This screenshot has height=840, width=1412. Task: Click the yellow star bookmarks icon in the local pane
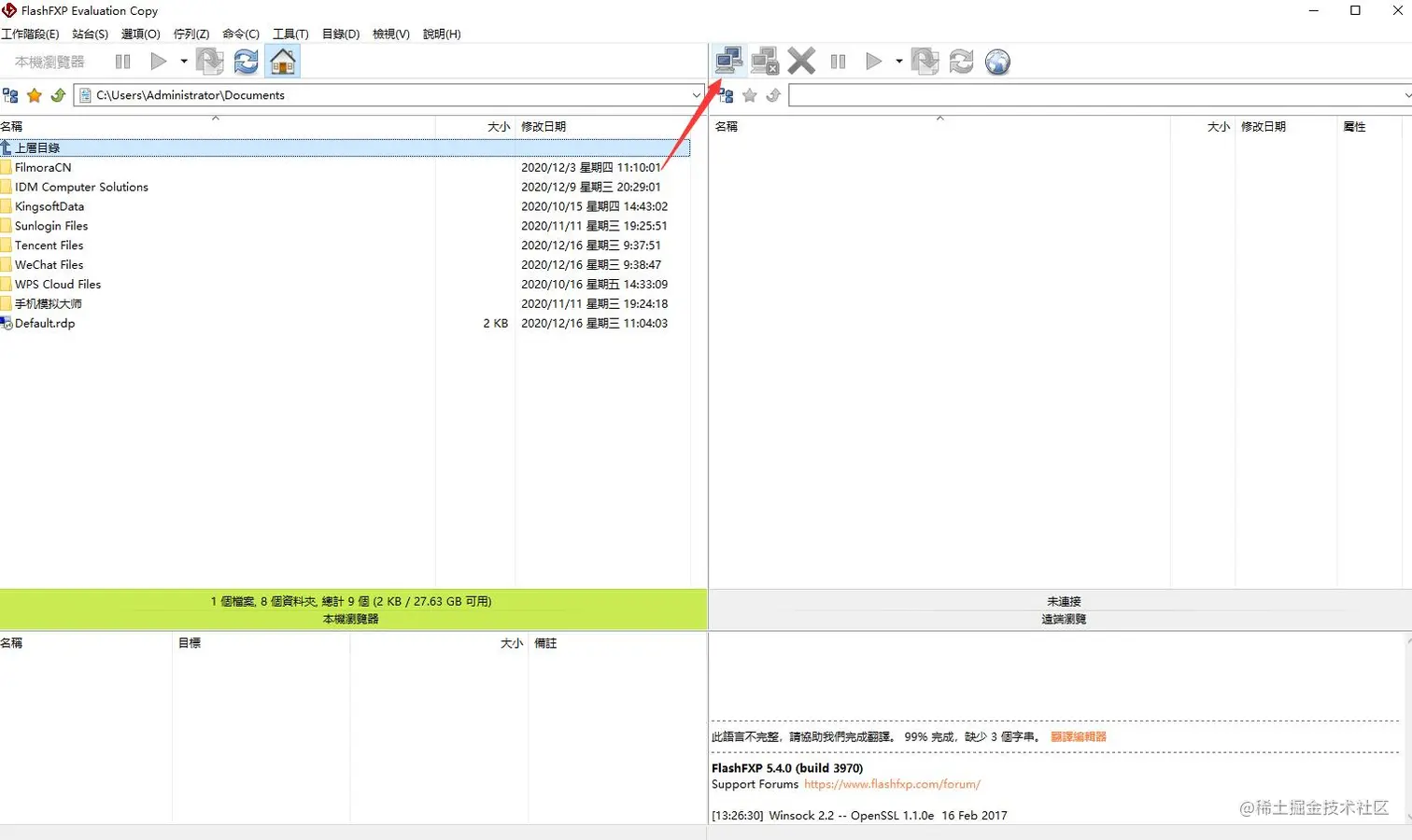(x=35, y=95)
